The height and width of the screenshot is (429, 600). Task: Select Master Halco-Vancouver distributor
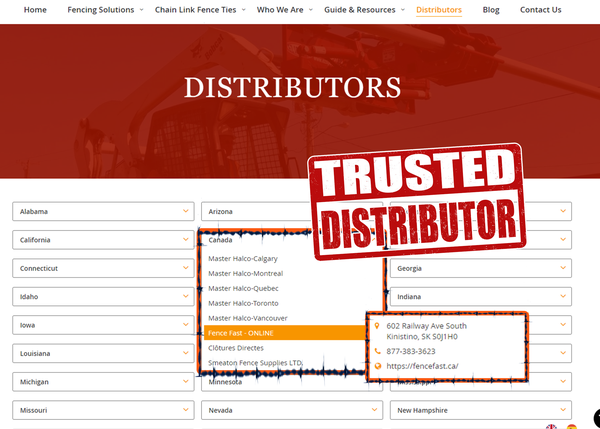pos(248,318)
